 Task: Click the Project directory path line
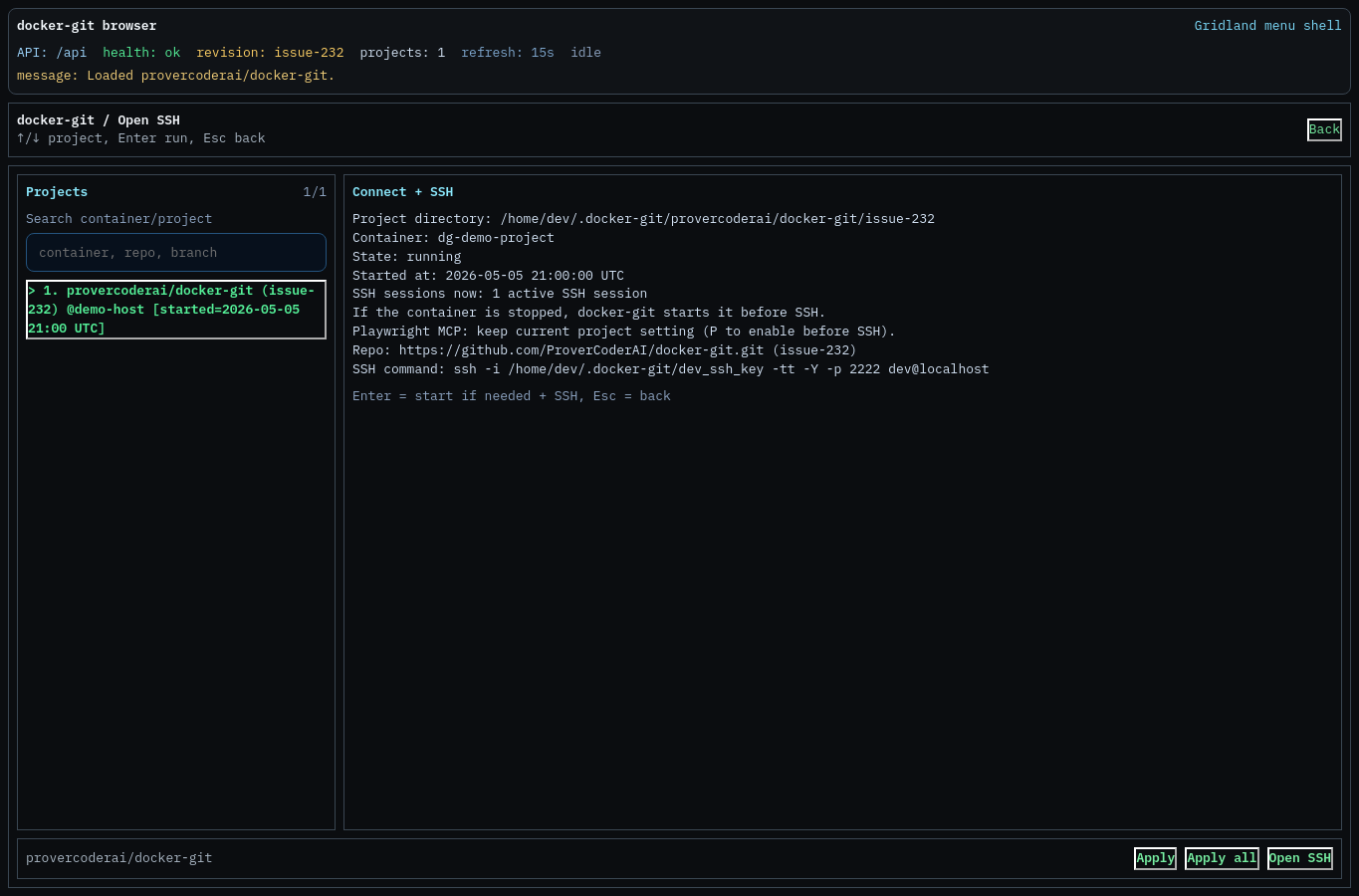(643, 219)
